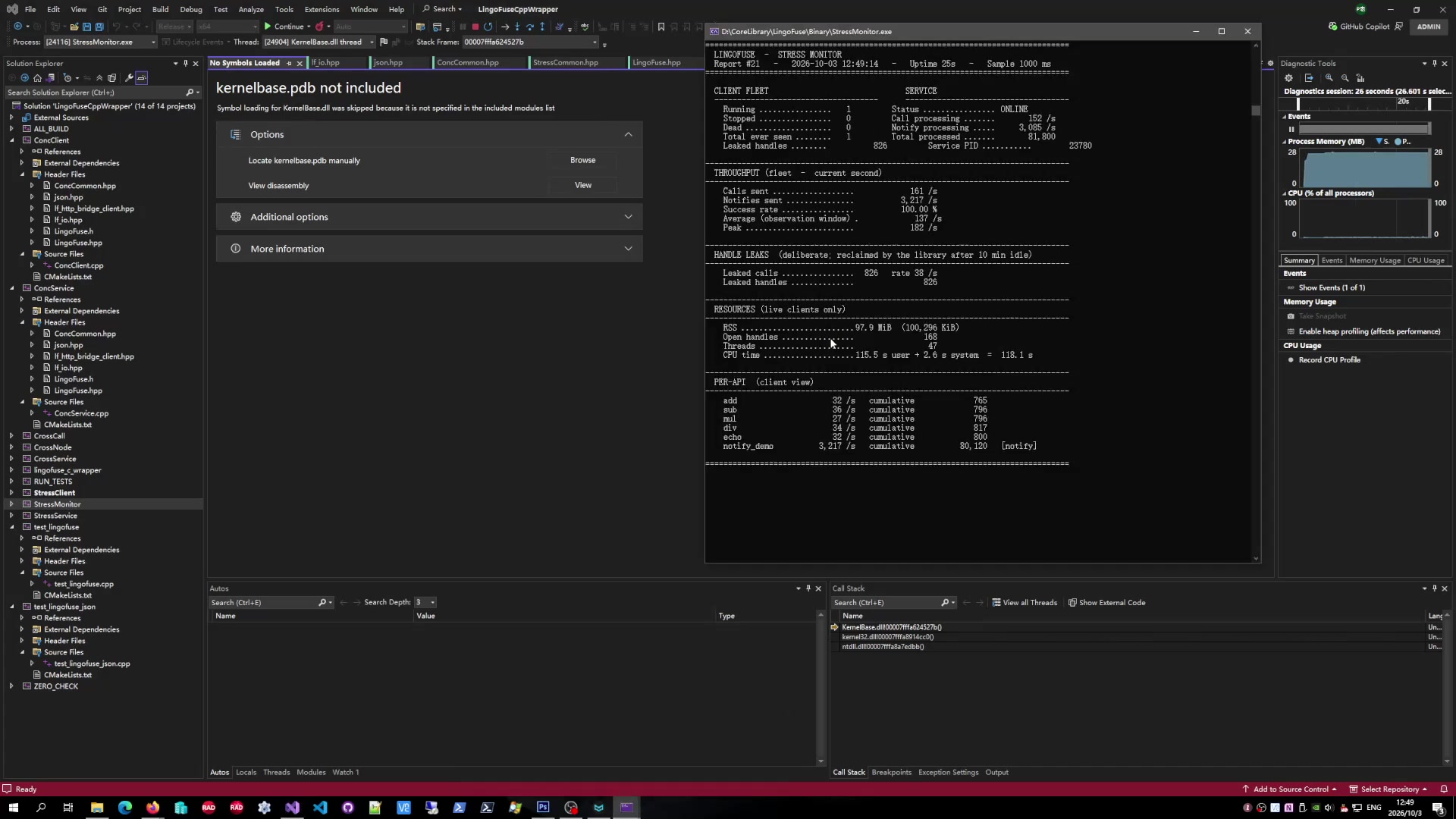Screen dimensions: 1456x819
Task: Click the Restart debugging icon
Action: [x=488, y=27]
